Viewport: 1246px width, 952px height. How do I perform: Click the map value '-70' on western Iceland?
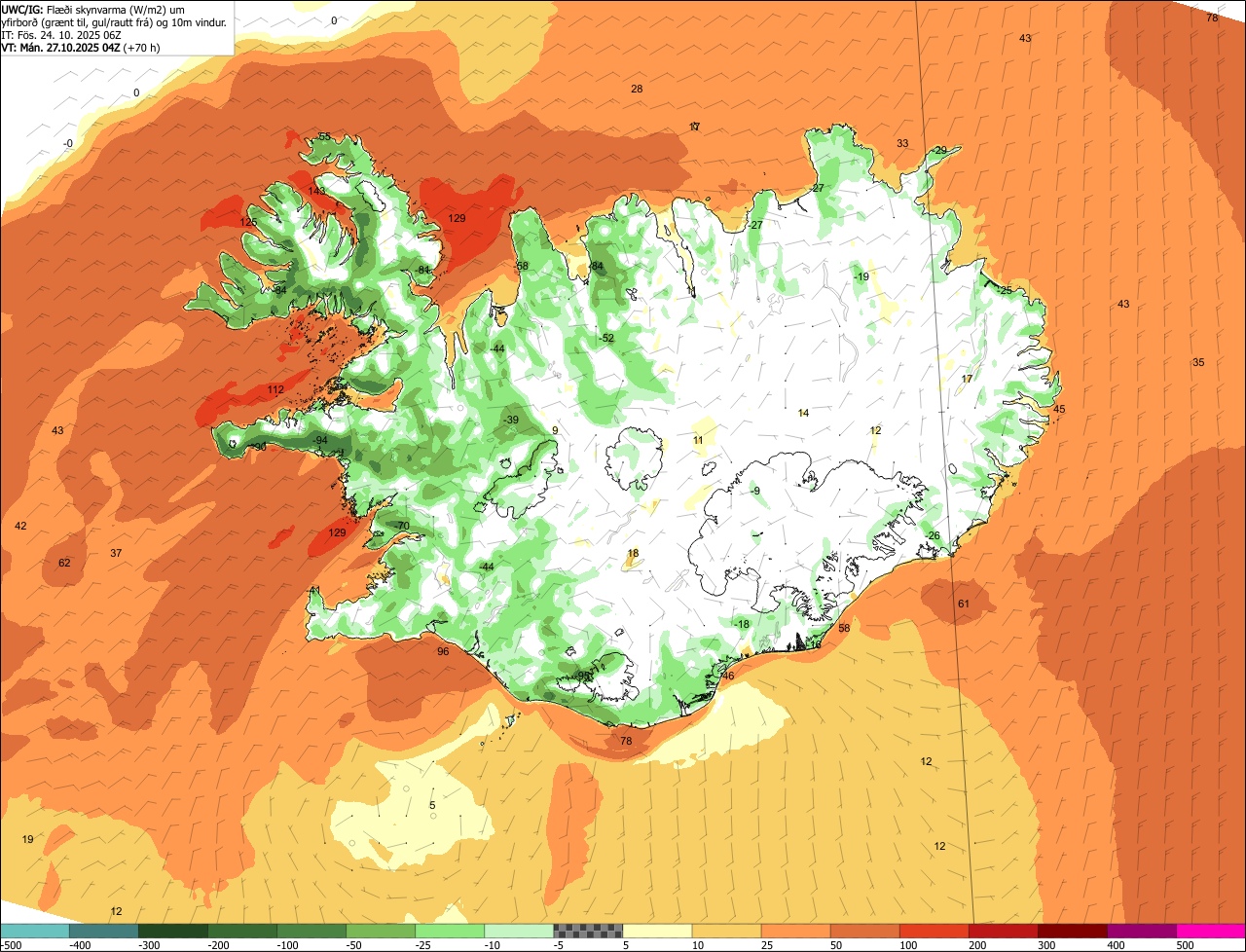401,526
